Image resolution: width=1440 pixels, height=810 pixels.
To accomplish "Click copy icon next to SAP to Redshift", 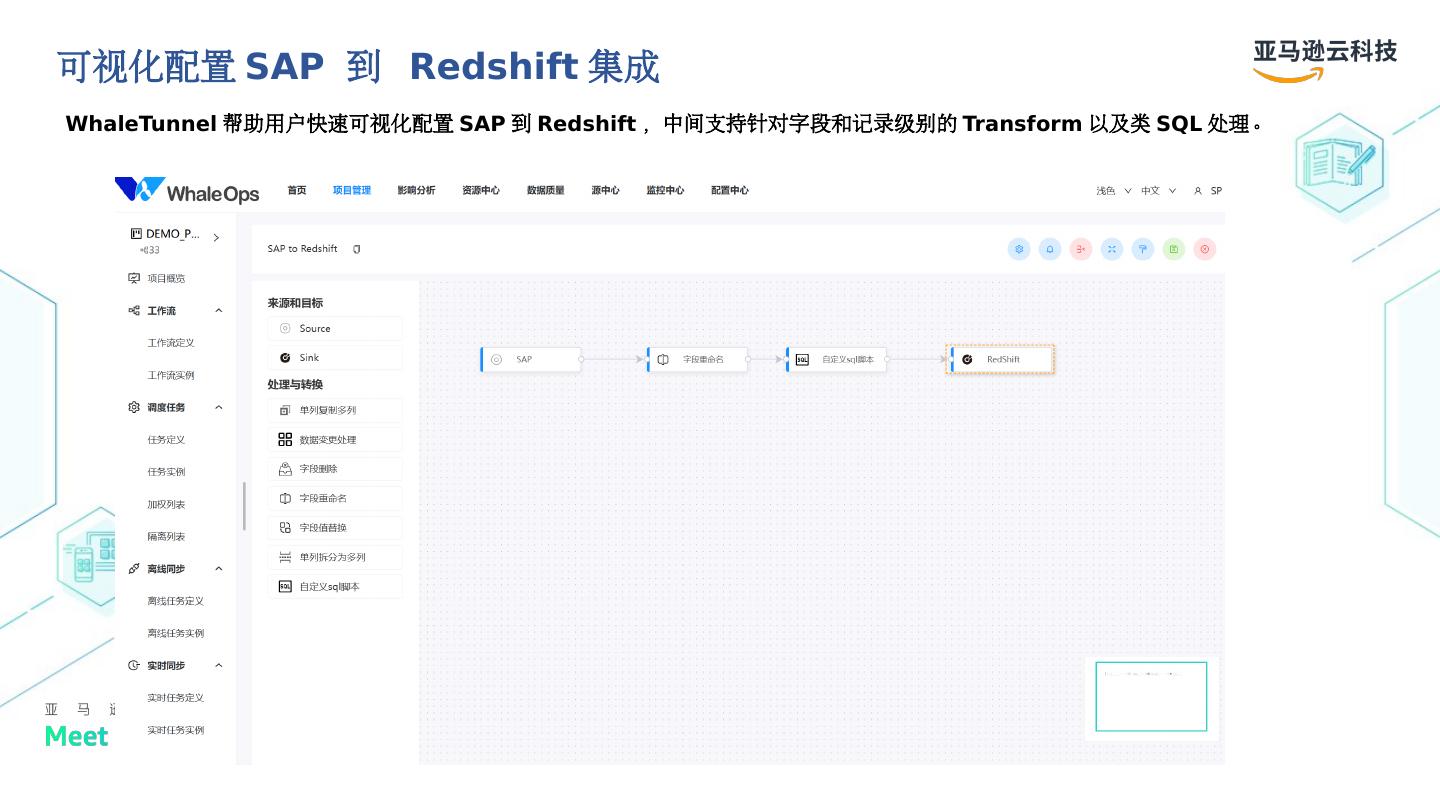I will pyautogui.click(x=357, y=249).
